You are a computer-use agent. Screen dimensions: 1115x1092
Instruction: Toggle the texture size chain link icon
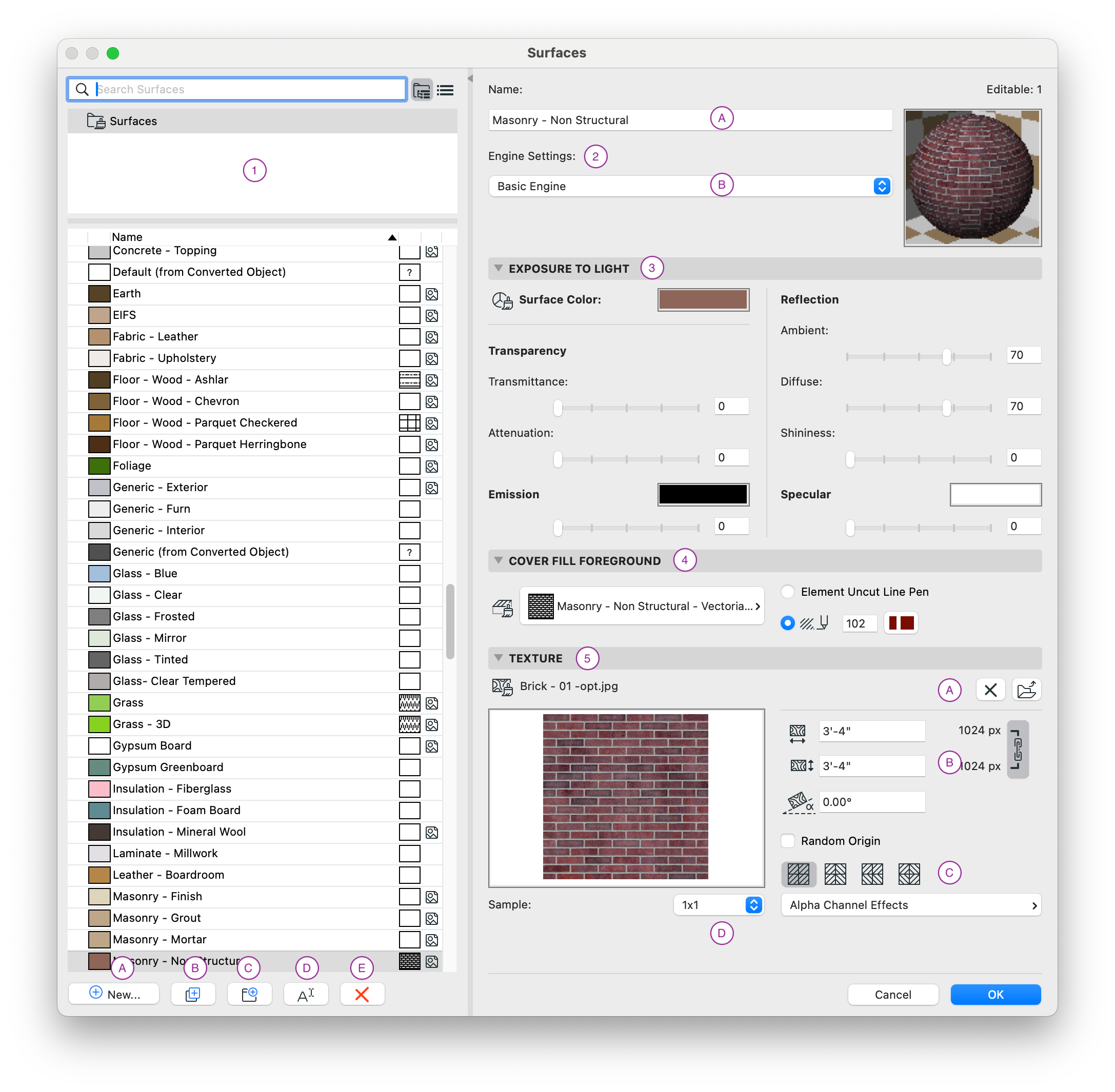click(x=1018, y=749)
